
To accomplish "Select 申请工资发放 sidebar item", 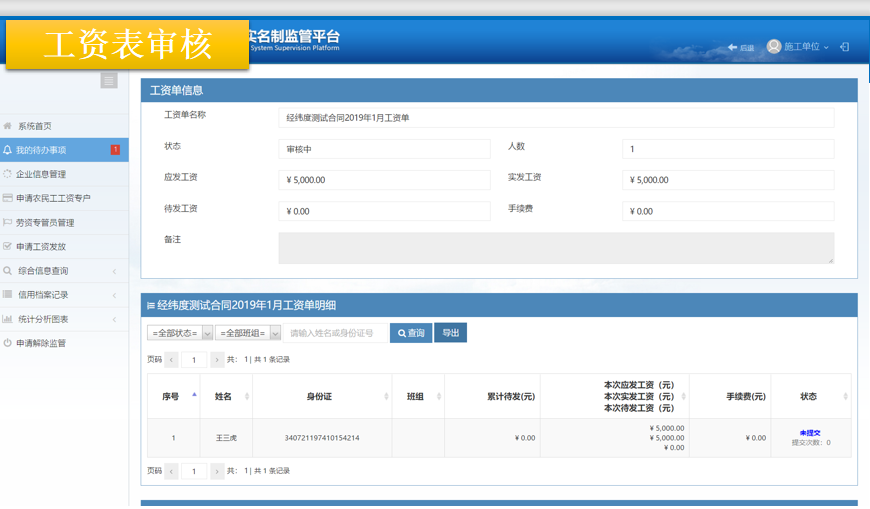I will click(41, 247).
